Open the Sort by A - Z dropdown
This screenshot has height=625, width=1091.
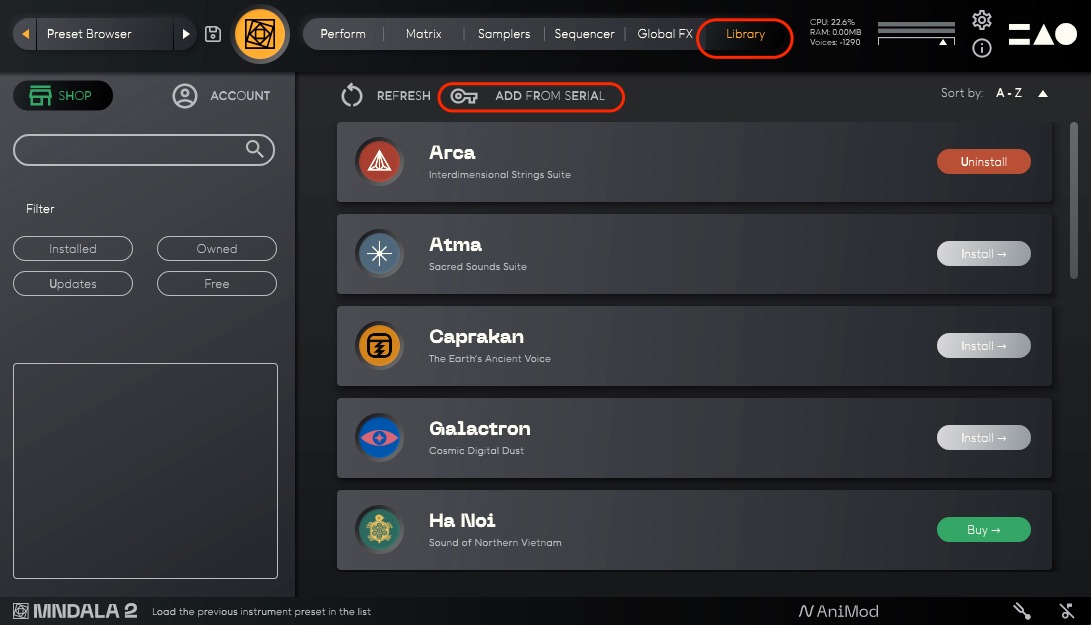[x=1009, y=93]
